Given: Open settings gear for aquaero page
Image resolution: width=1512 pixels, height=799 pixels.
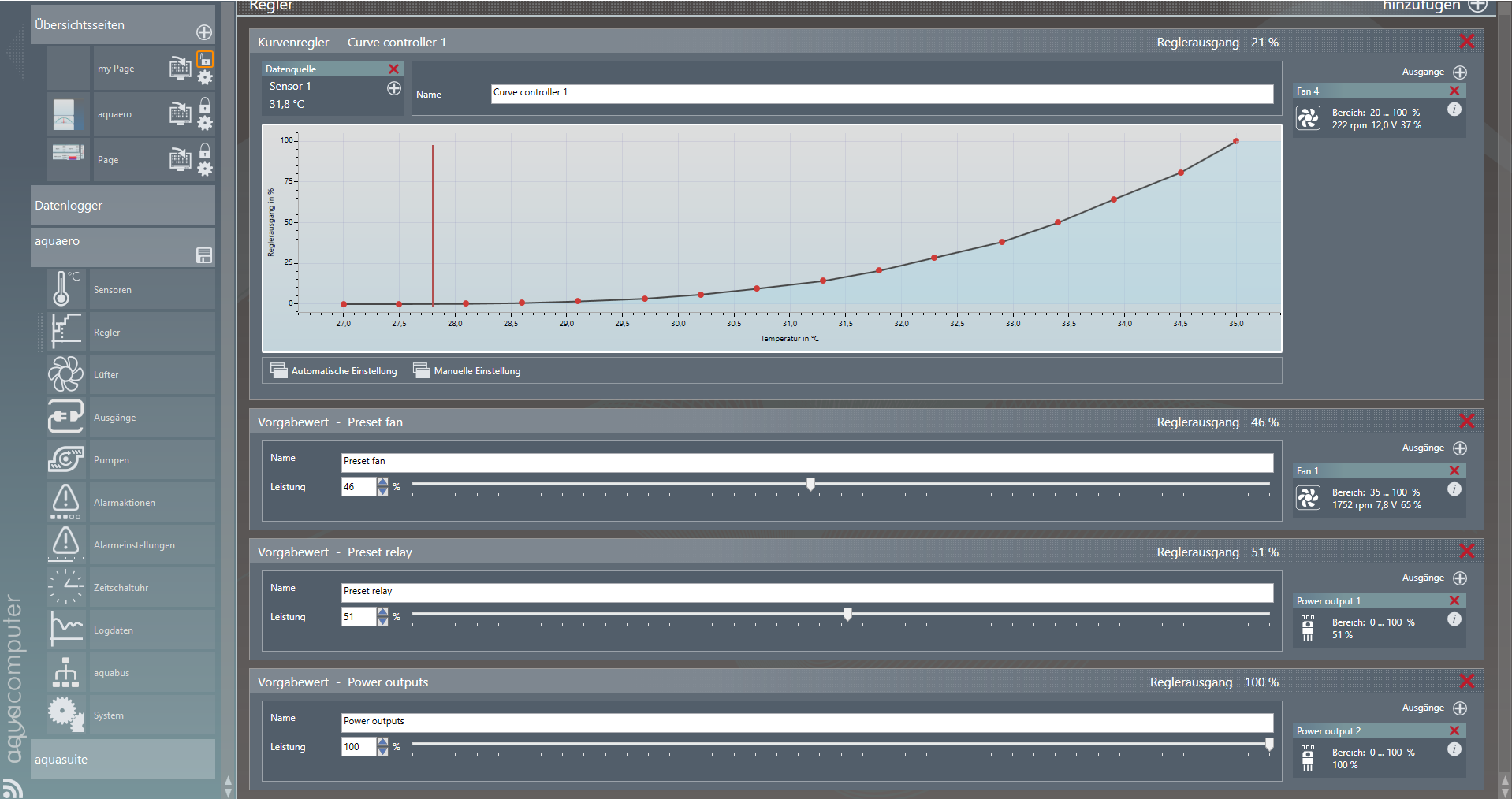Looking at the screenshot, I should 205,123.
